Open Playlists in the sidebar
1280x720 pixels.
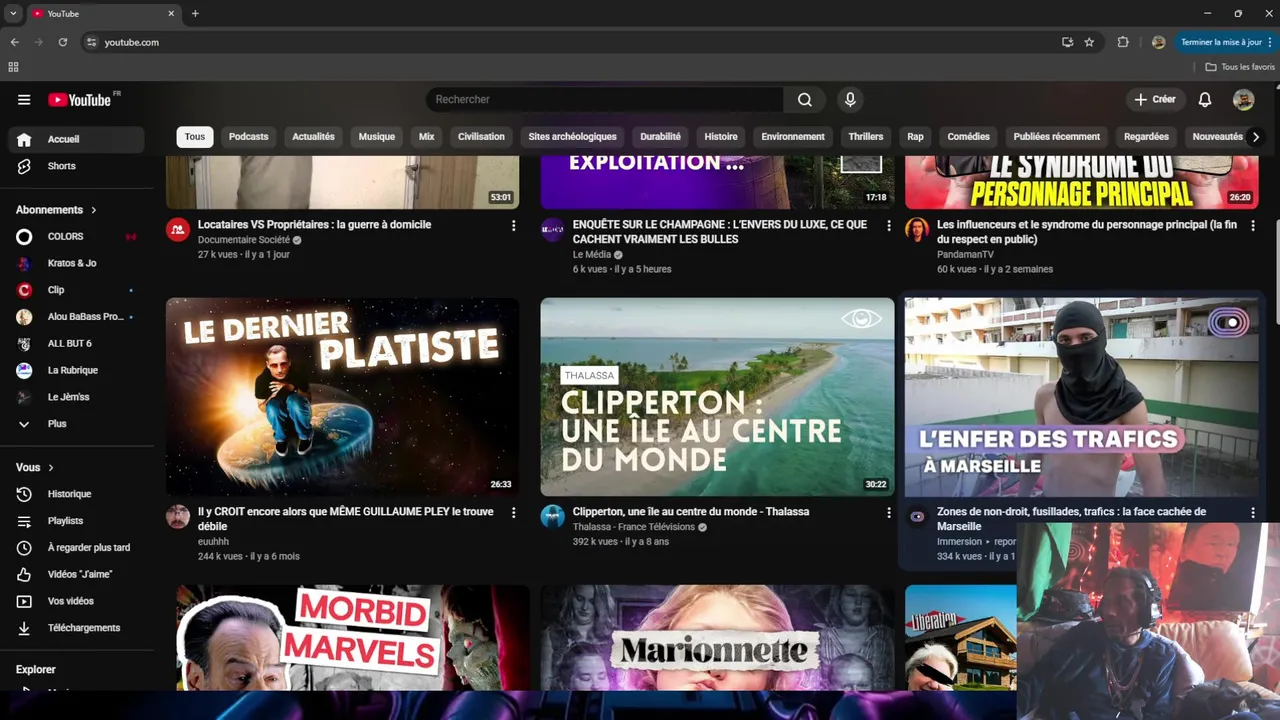(x=76, y=521)
